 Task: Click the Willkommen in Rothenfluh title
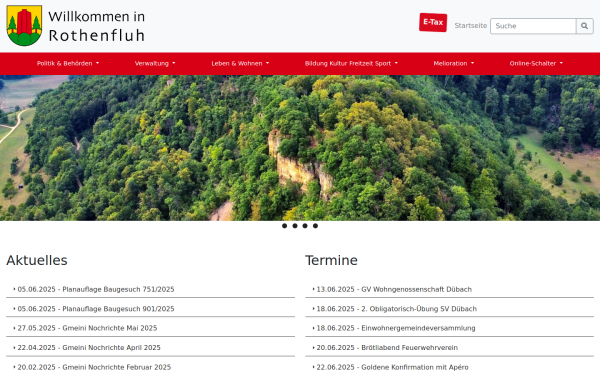(96, 26)
